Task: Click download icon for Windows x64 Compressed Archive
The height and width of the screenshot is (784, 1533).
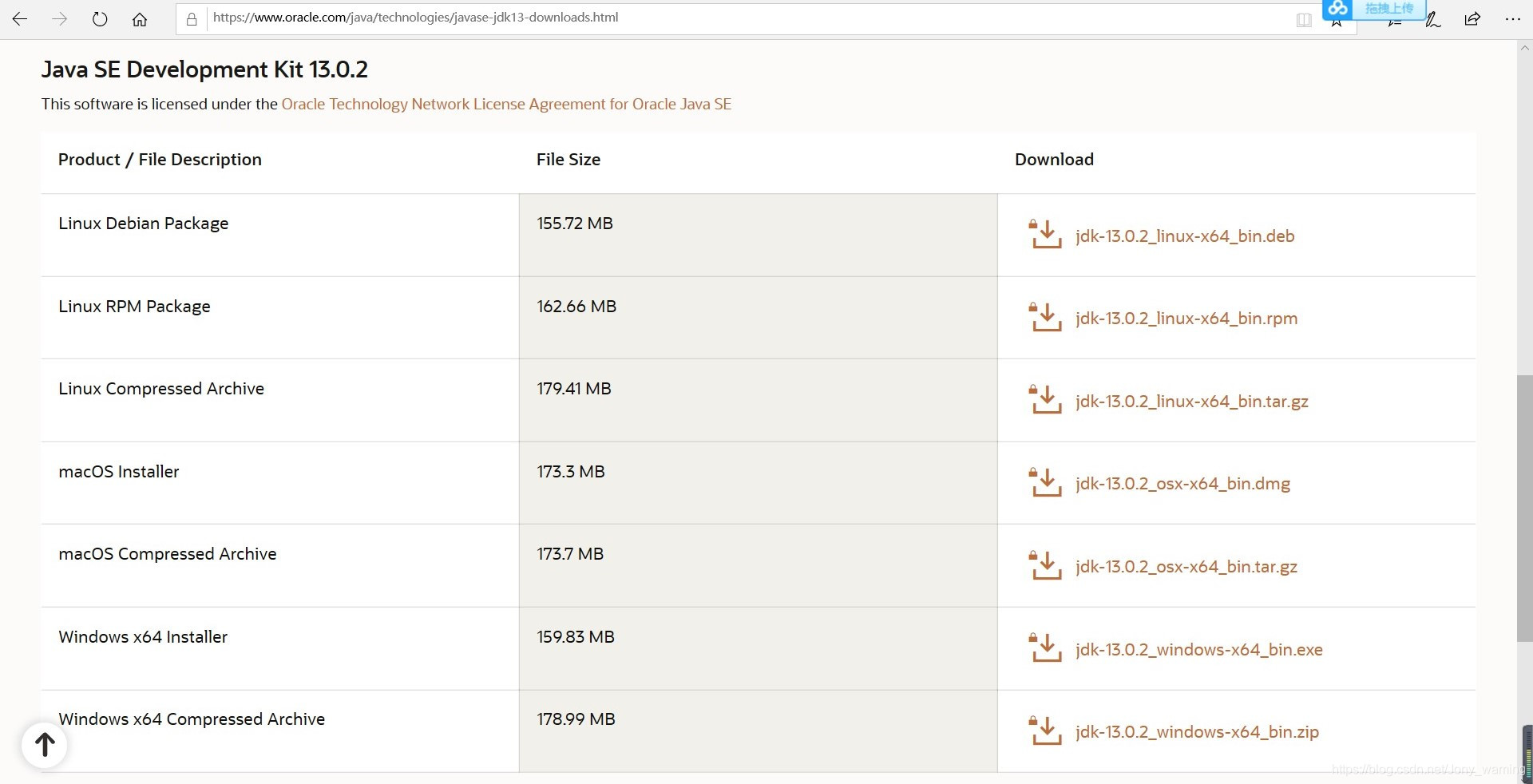Action: tap(1045, 731)
